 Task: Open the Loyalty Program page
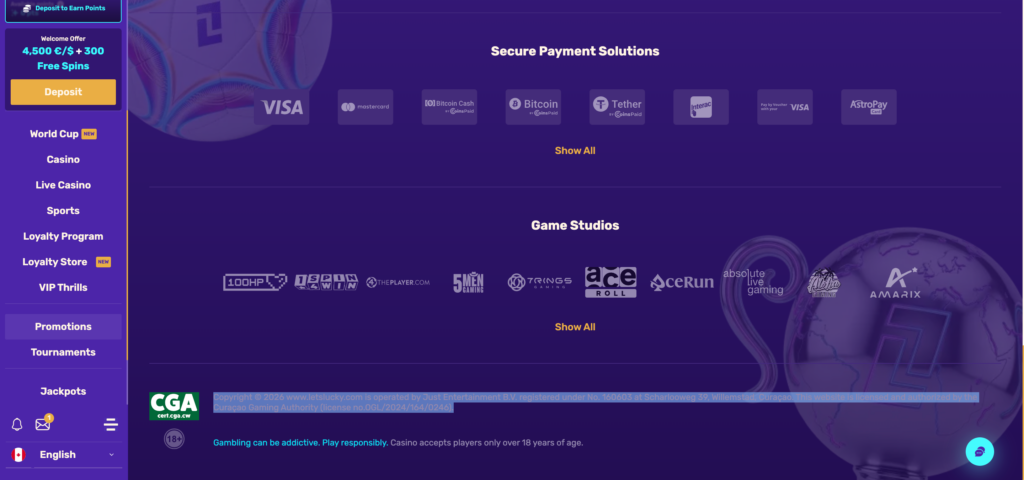click(x=63, y=236)
